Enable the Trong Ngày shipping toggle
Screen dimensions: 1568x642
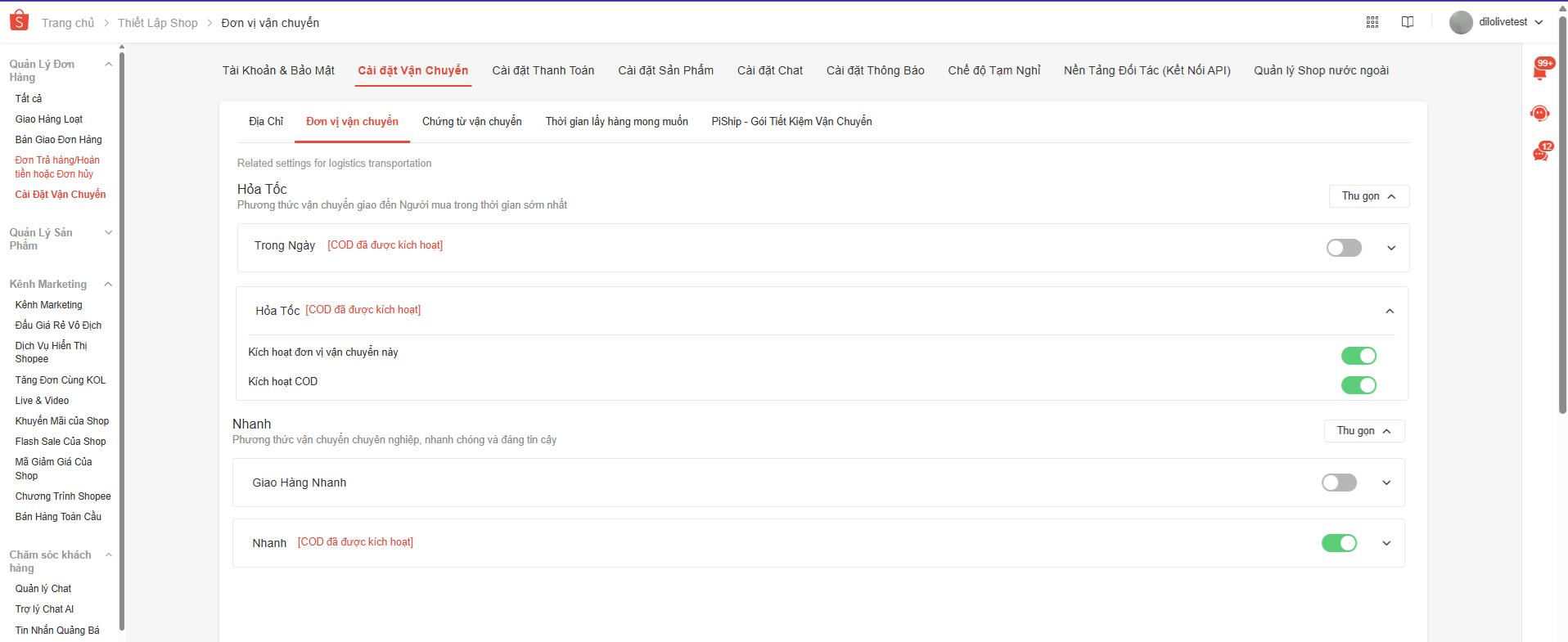pyautogui.click(x=1344, y=248)
